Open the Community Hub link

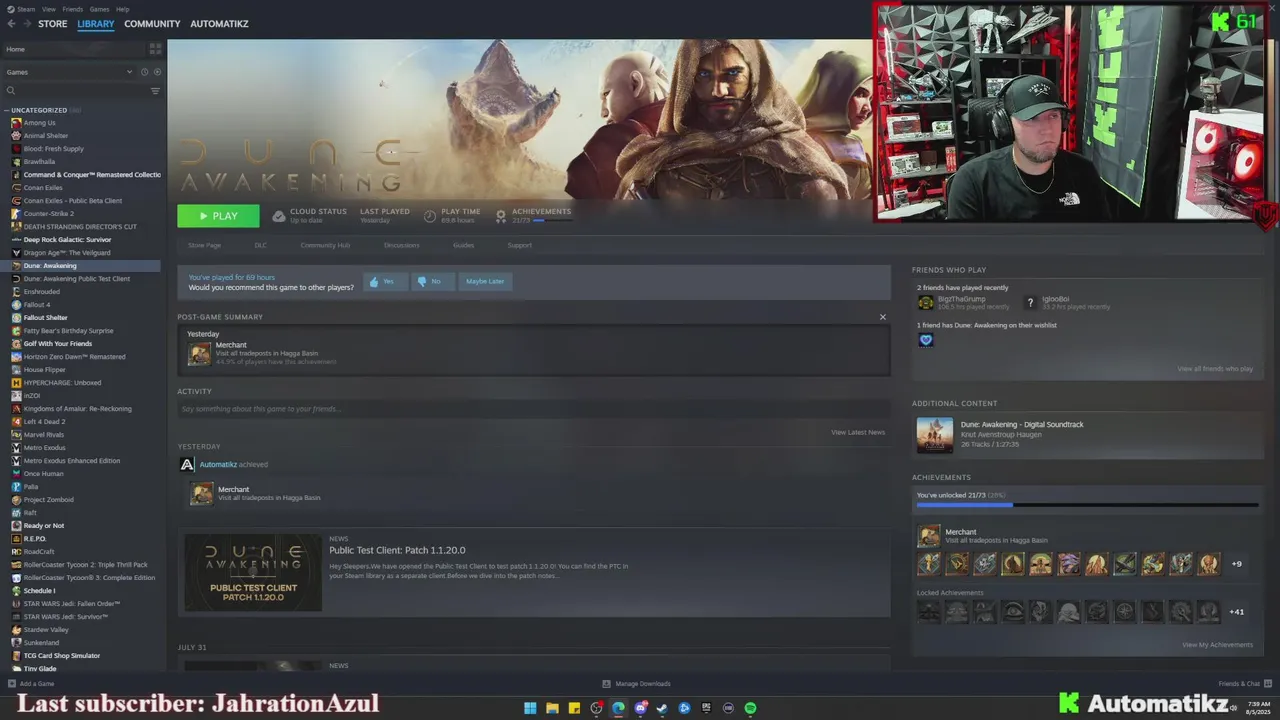click(325, 245)
